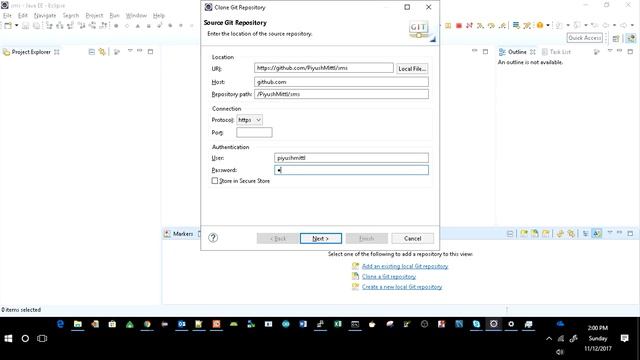Click the Quick Access search box
The height and width of the screenshot is (360, 640).
click(584, 38)
